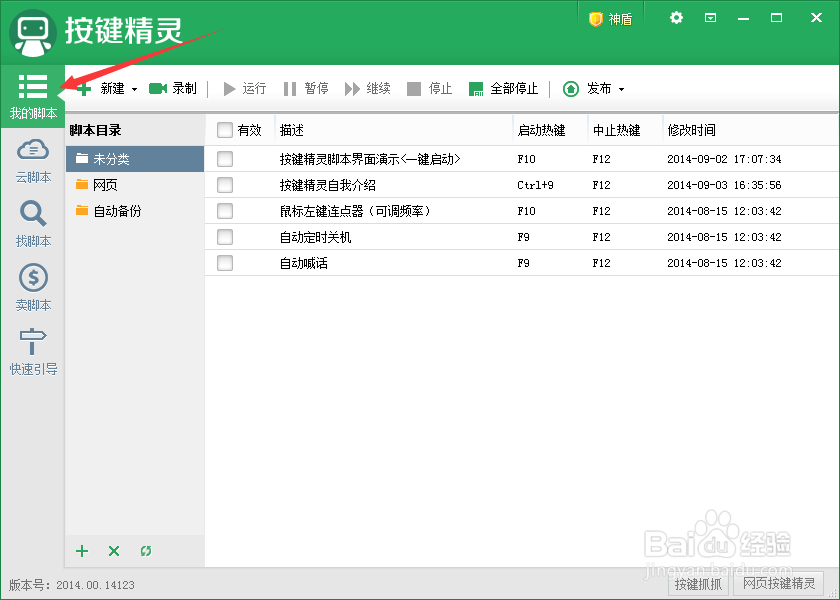Maximize the 按键精灵 window

pos(776,18)
